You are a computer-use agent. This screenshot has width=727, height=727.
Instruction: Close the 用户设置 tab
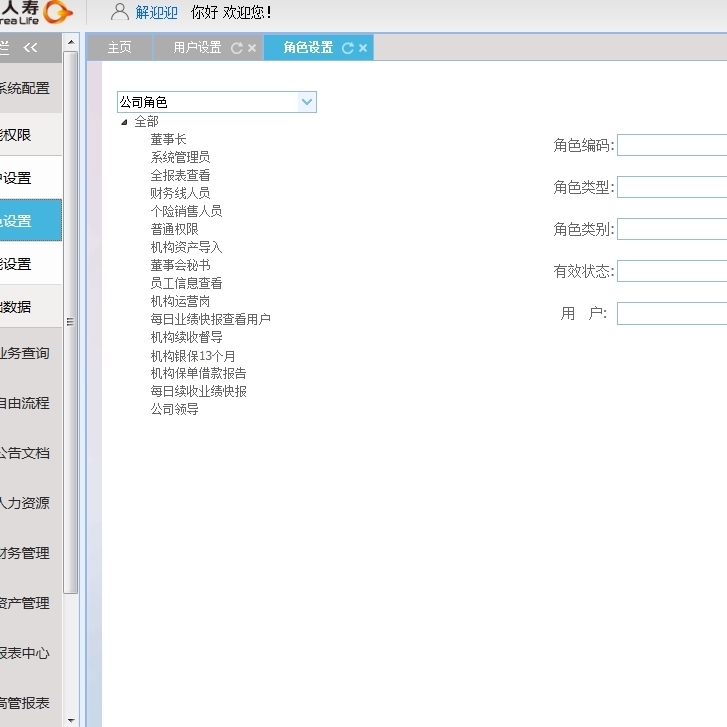click(x=252, y=48)
